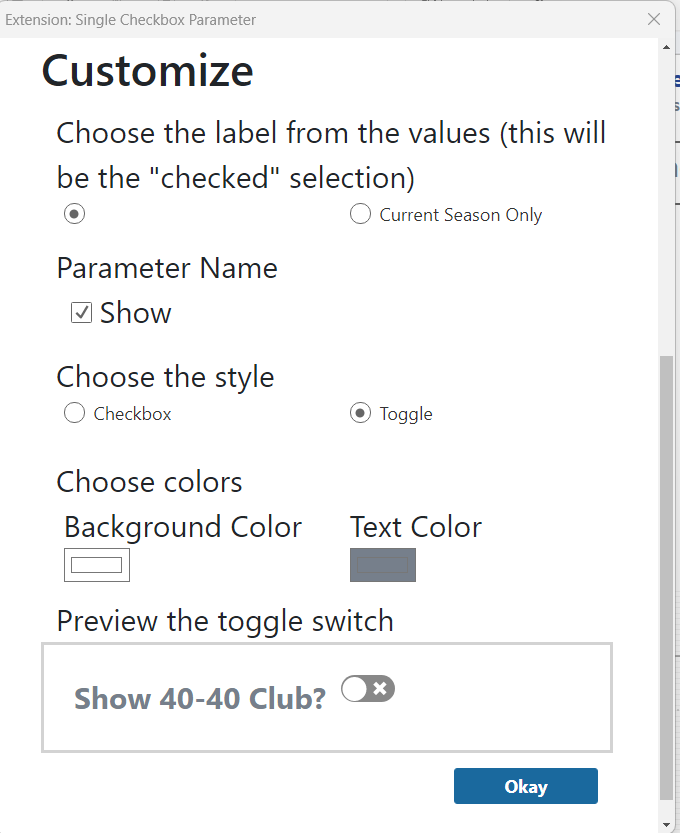Select the blank-label radio option
The height and width of the screenshot is (833, 680).
pyautogui.click(x=74, y=214)
